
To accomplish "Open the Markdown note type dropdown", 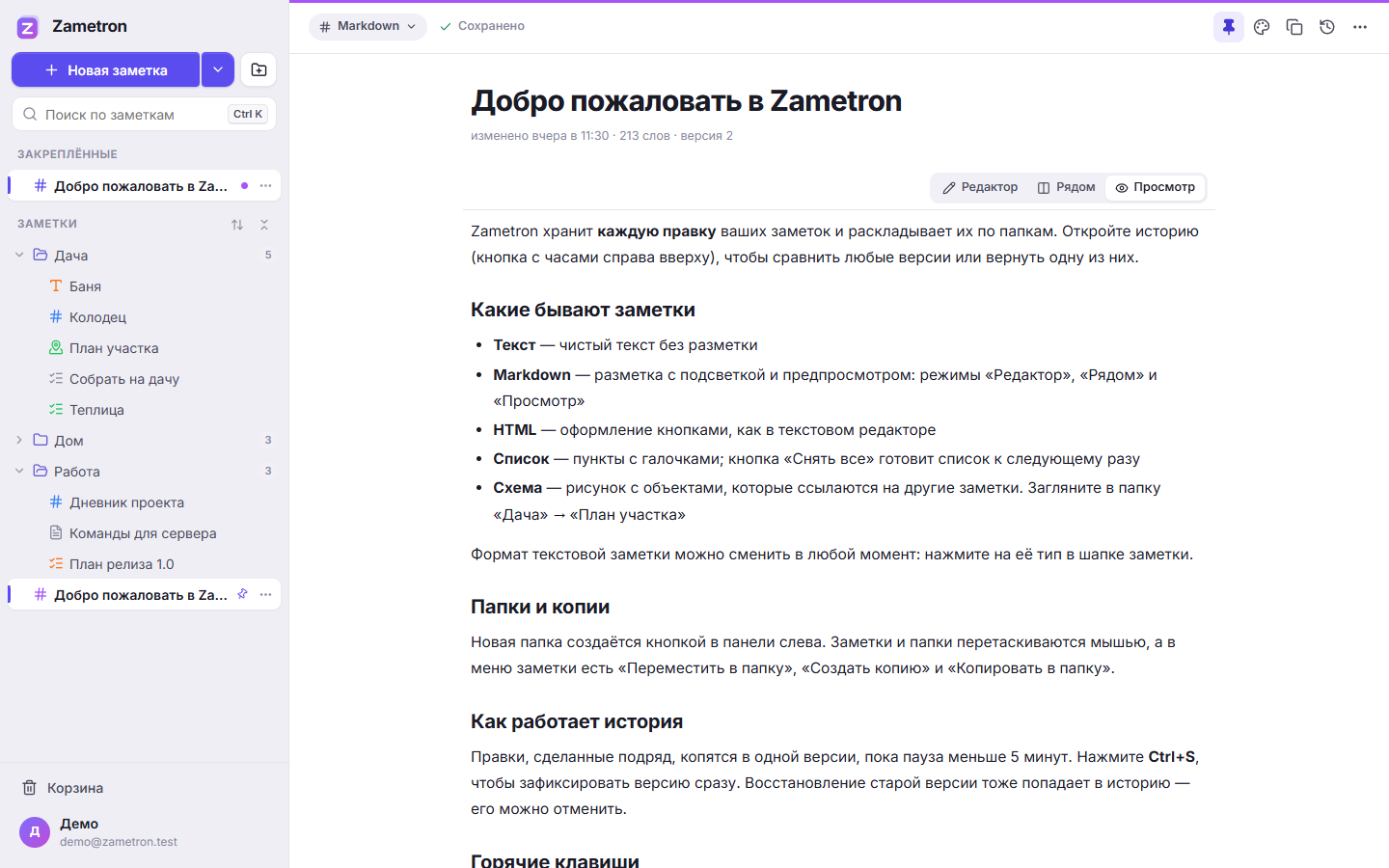I will pyautogui.click(x=368, y=27).
